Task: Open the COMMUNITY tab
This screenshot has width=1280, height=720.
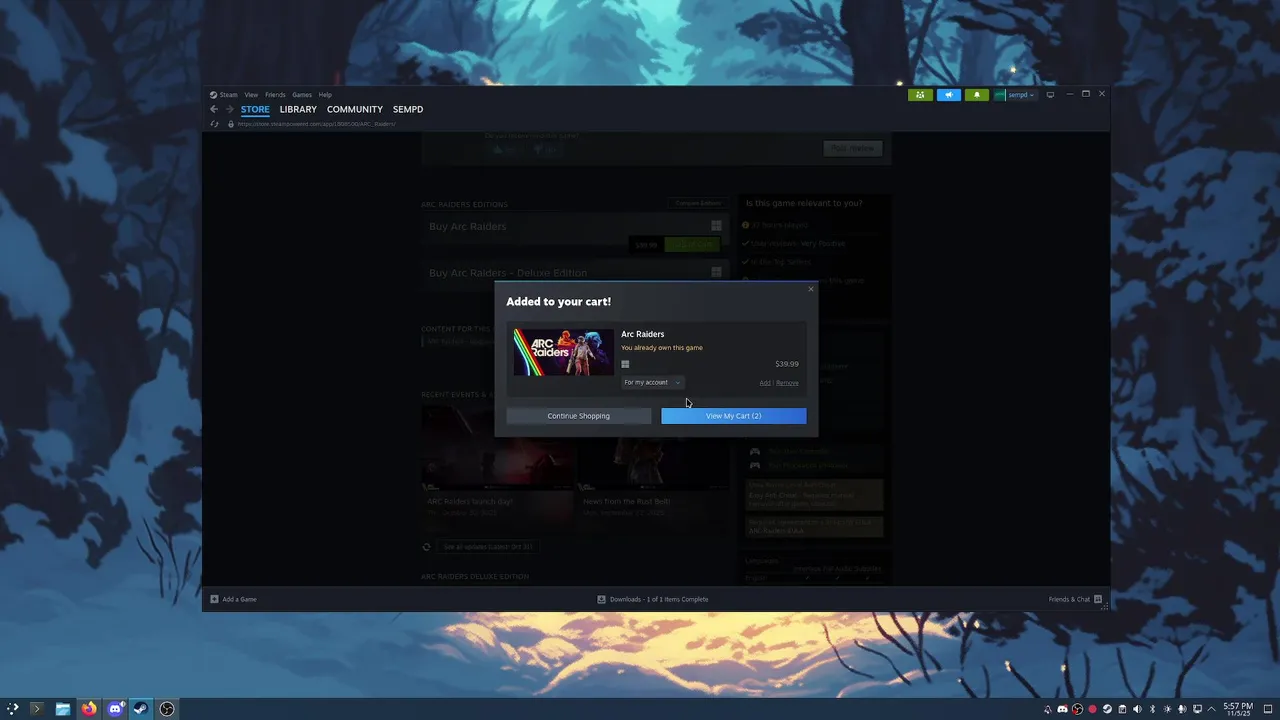Action: point(355,109)
